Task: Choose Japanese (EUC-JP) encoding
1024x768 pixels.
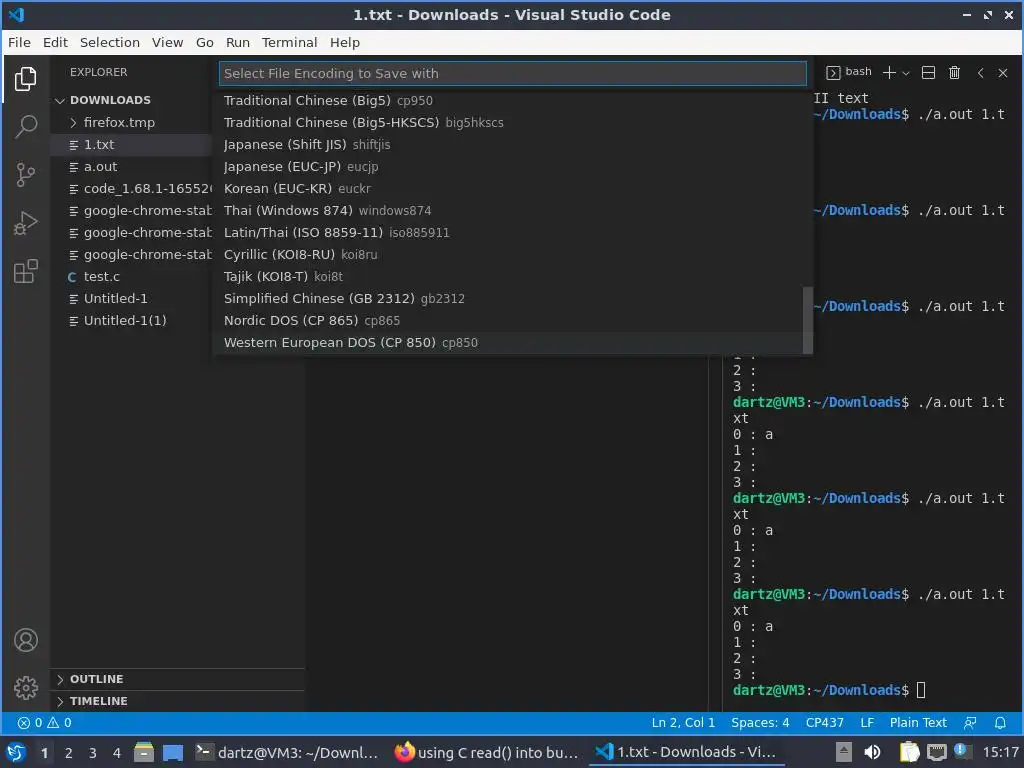Action: [508, 167]
